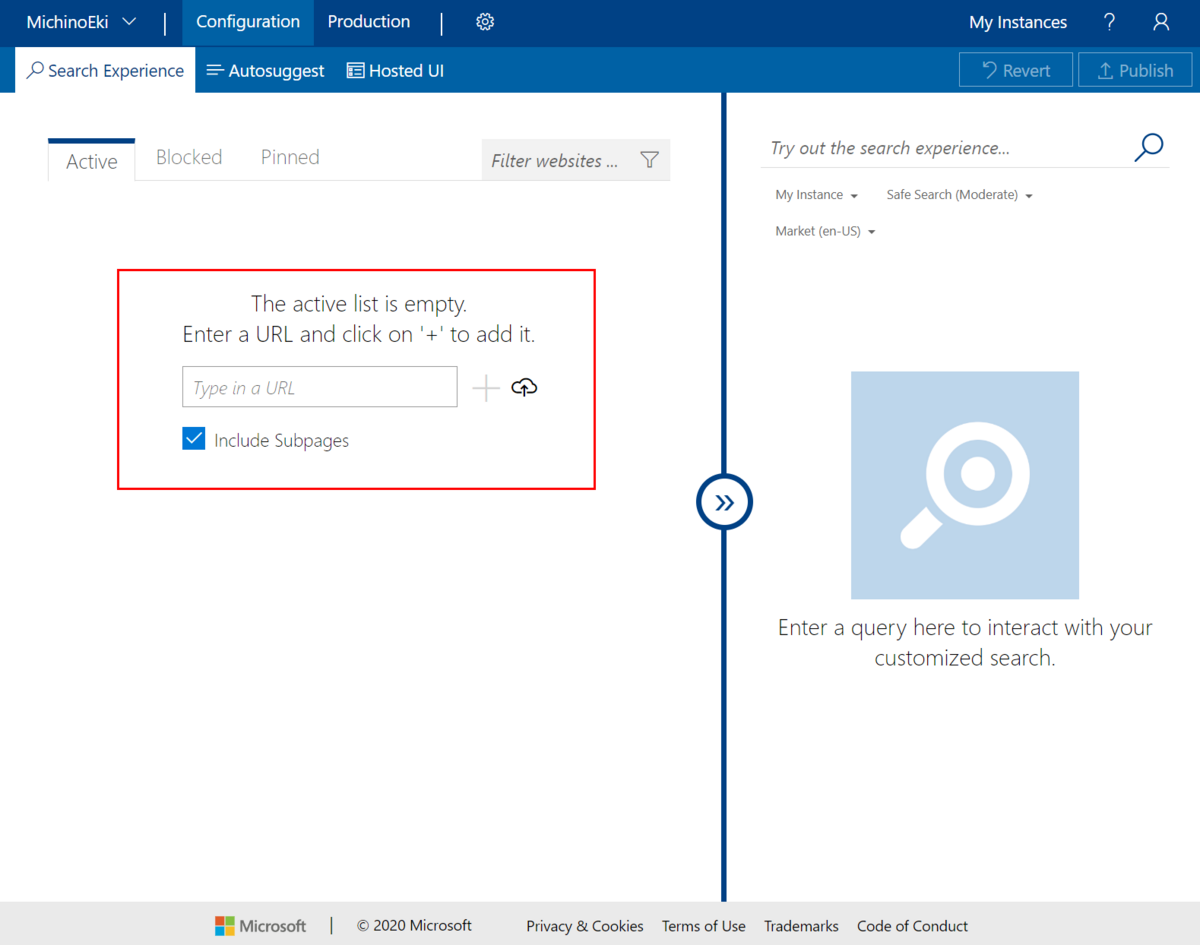Click 'The active list is empty.' text
The width and height of the screenshot is (1200, 945).
359,303
